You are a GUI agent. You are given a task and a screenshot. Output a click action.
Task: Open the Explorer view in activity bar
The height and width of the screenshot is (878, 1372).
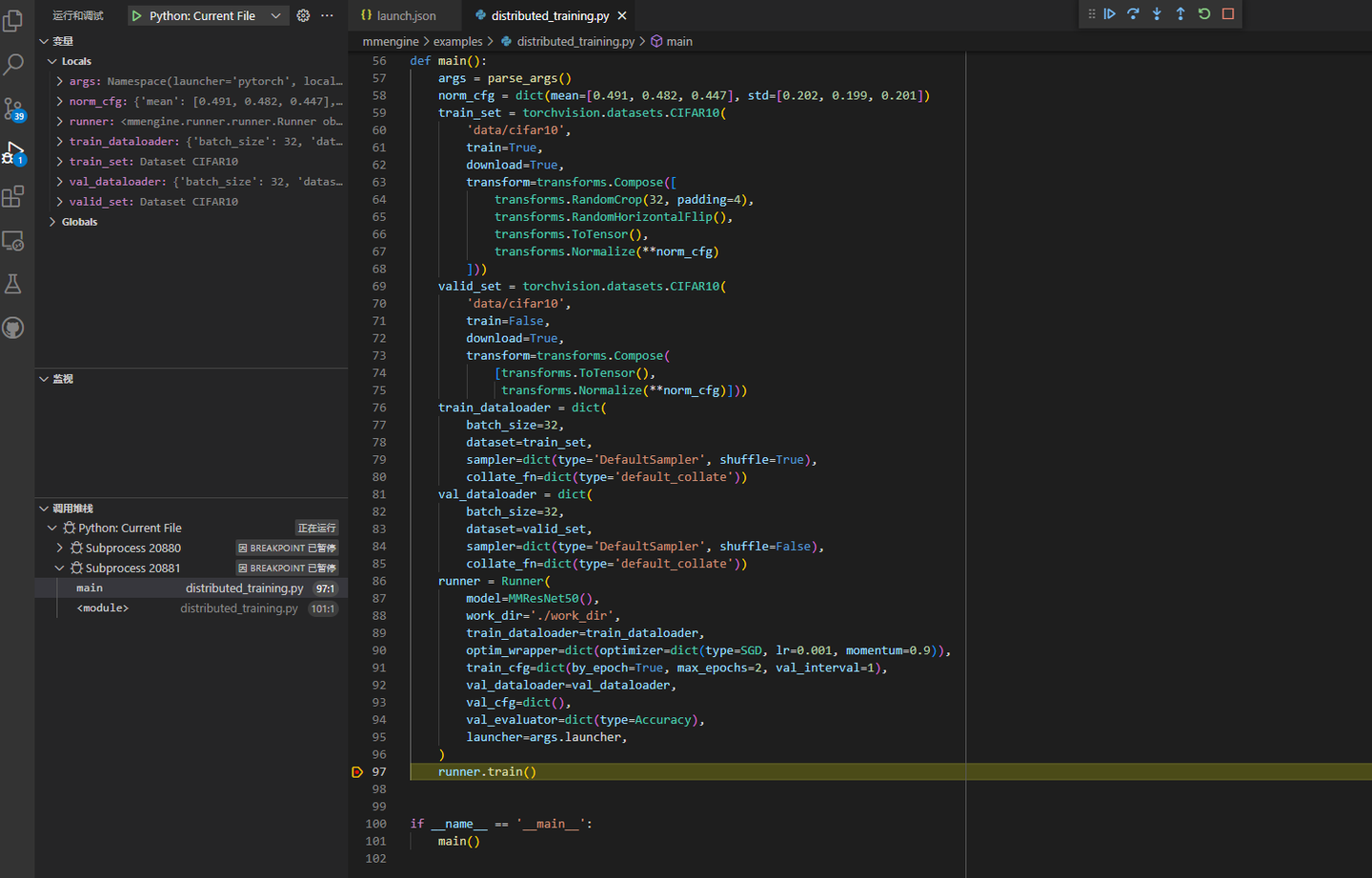(x=13, y=21)
